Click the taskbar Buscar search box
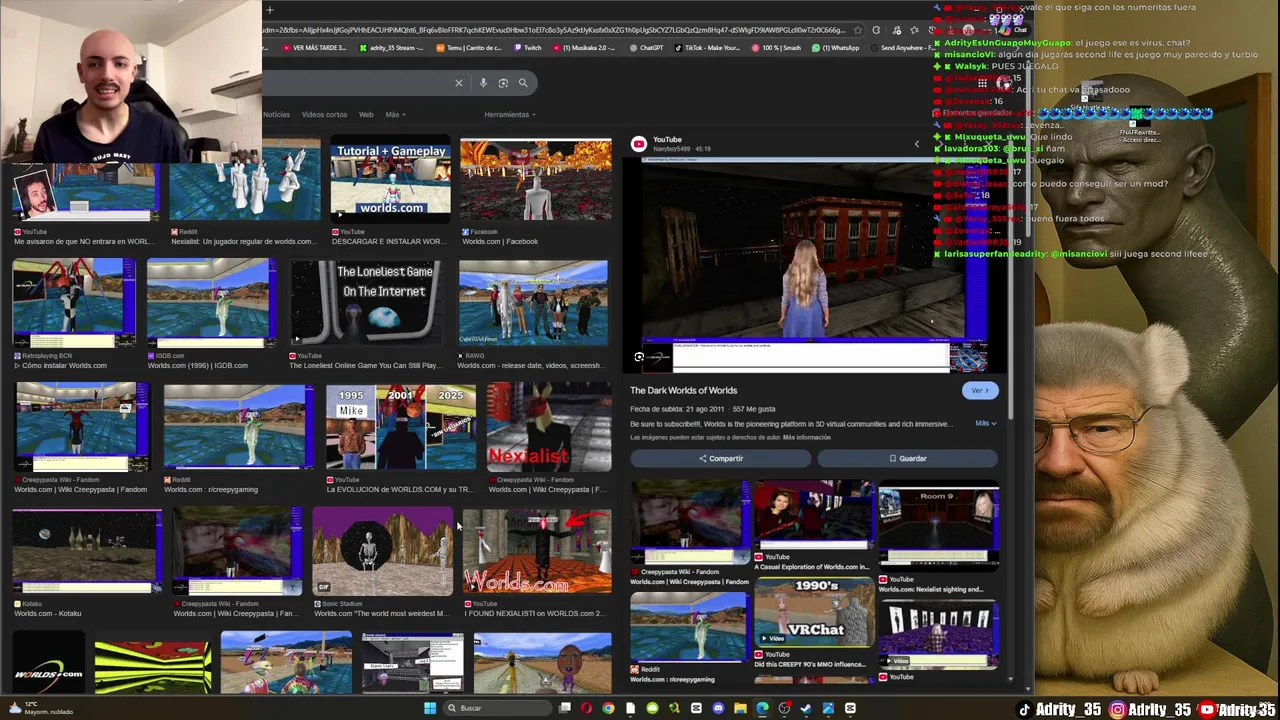 (x=498, y=708)
